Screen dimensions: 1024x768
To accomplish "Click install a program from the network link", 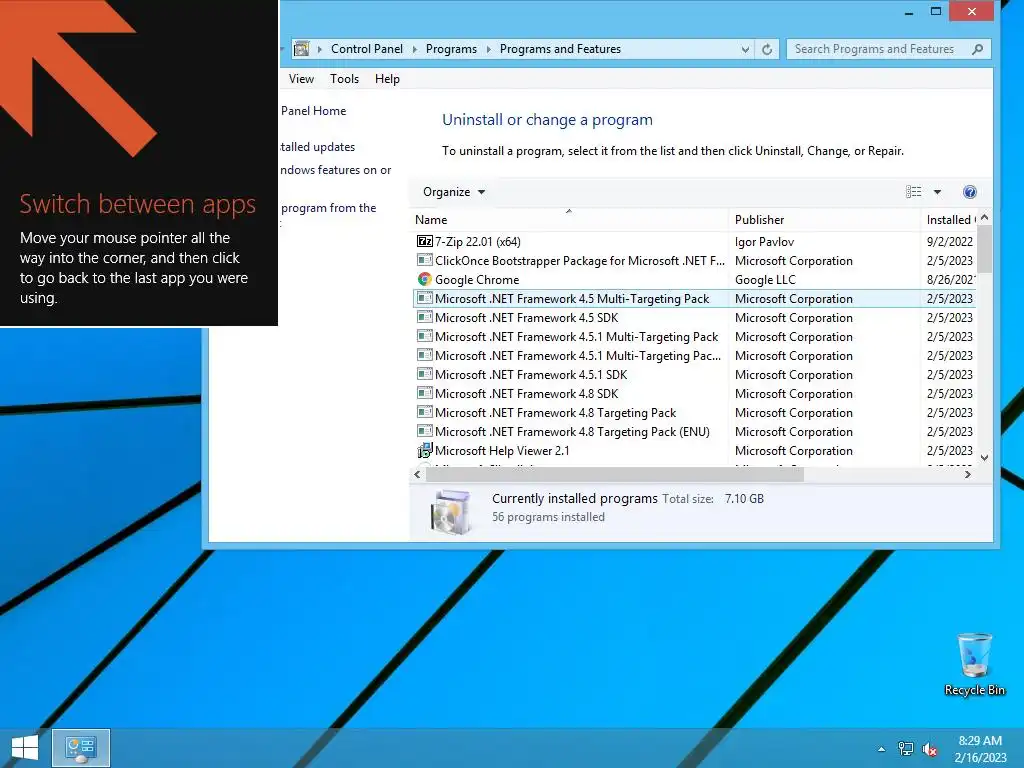I will 328,208.
